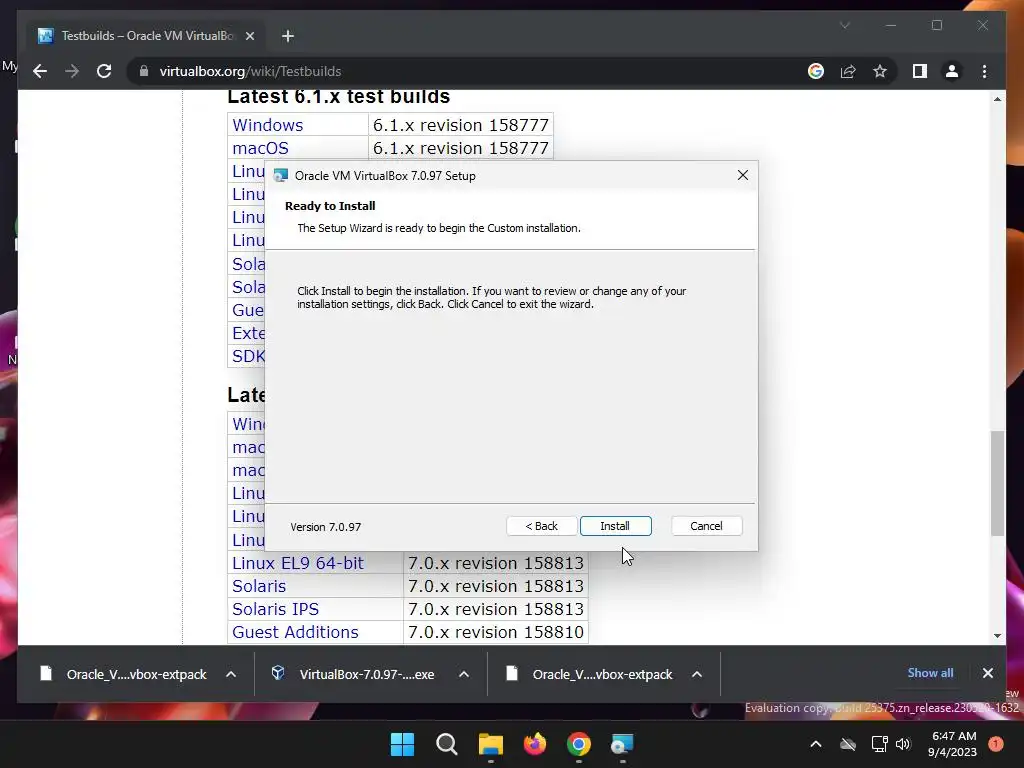
Task: Click the Latest 6.1.x test builds heading
Action: coord(338,97)
